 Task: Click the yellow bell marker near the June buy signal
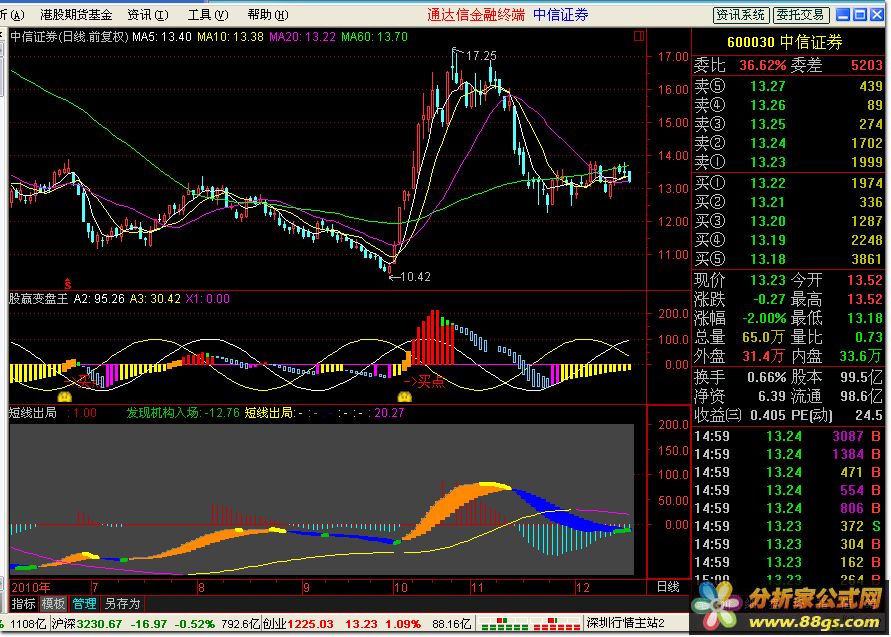pos(65,395)
